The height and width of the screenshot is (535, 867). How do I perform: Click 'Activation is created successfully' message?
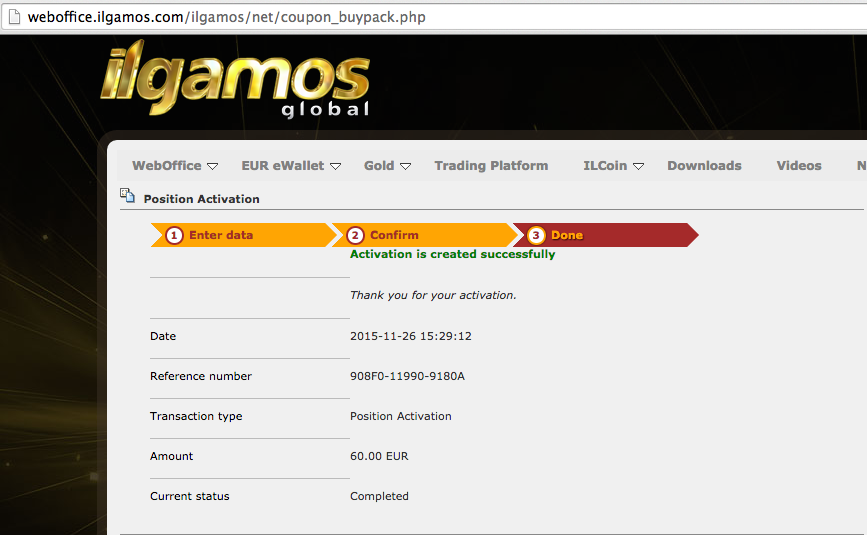(x=452, y=254)
